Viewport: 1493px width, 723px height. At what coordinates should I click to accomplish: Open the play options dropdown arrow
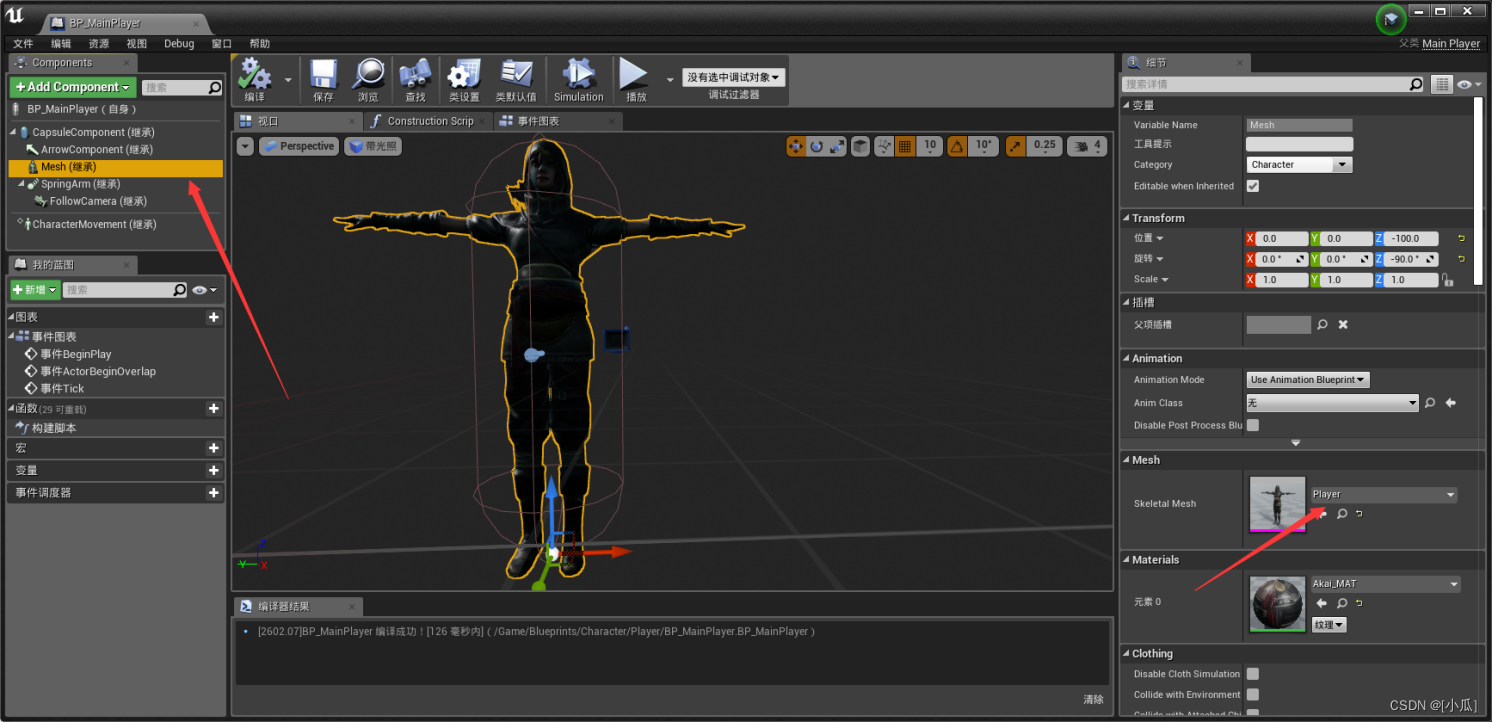click(x=669, y=79)
